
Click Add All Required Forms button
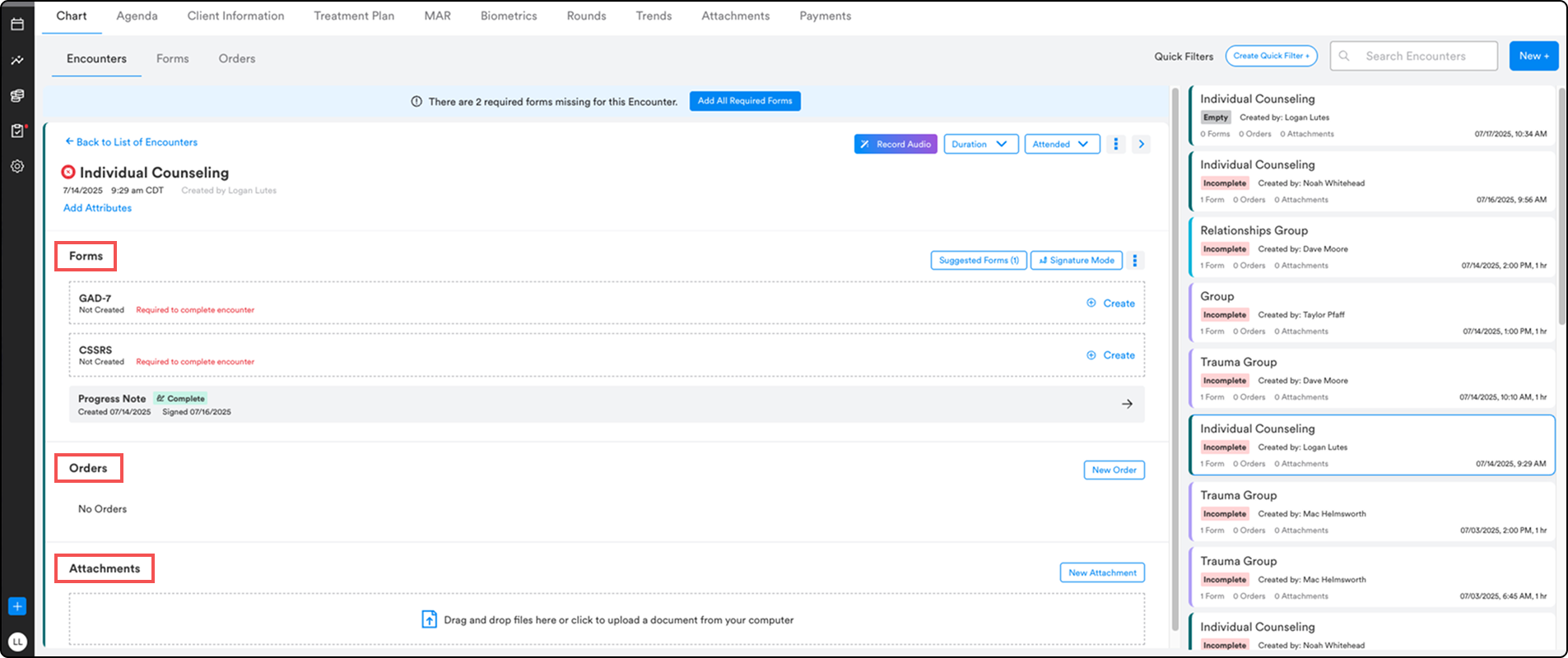click(x=744, y=101)
